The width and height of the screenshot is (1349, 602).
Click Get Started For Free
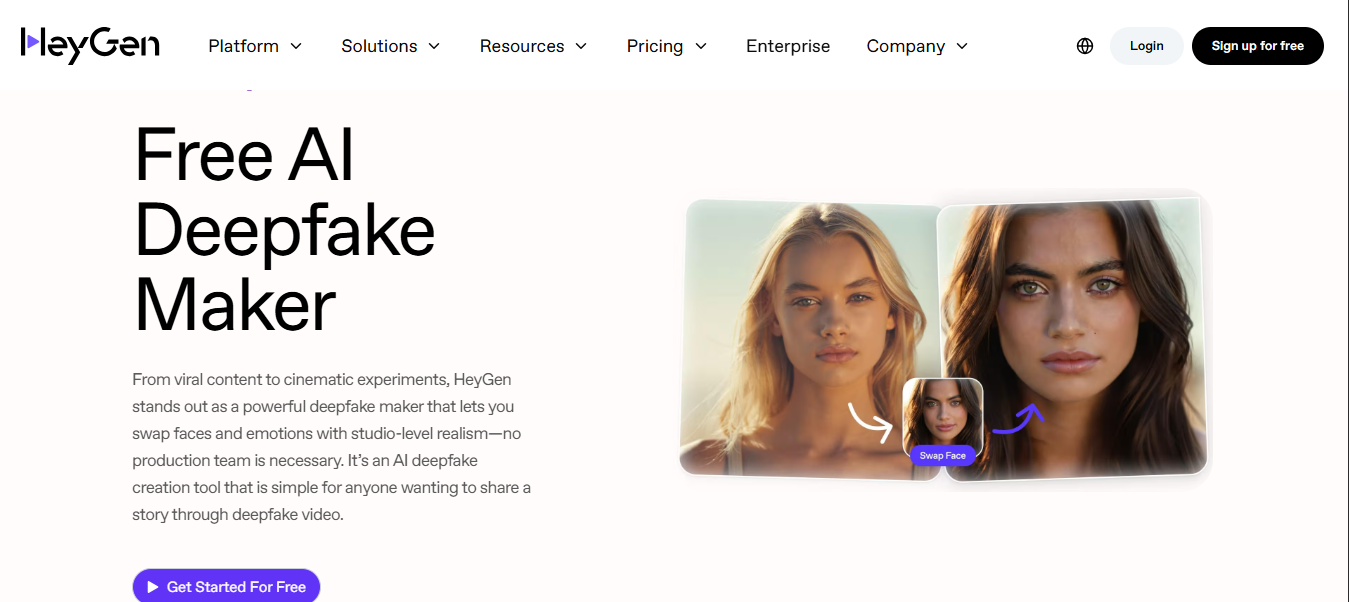pyautogui.click(x=226, y=586)
